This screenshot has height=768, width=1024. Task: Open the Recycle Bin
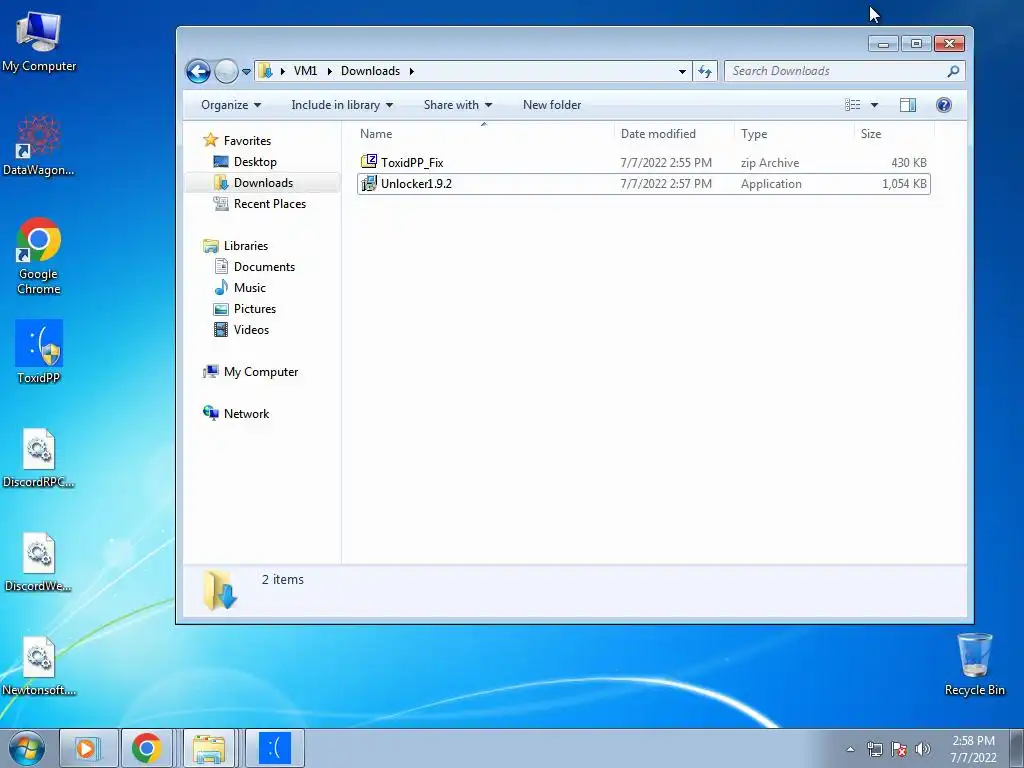(974, 665)
